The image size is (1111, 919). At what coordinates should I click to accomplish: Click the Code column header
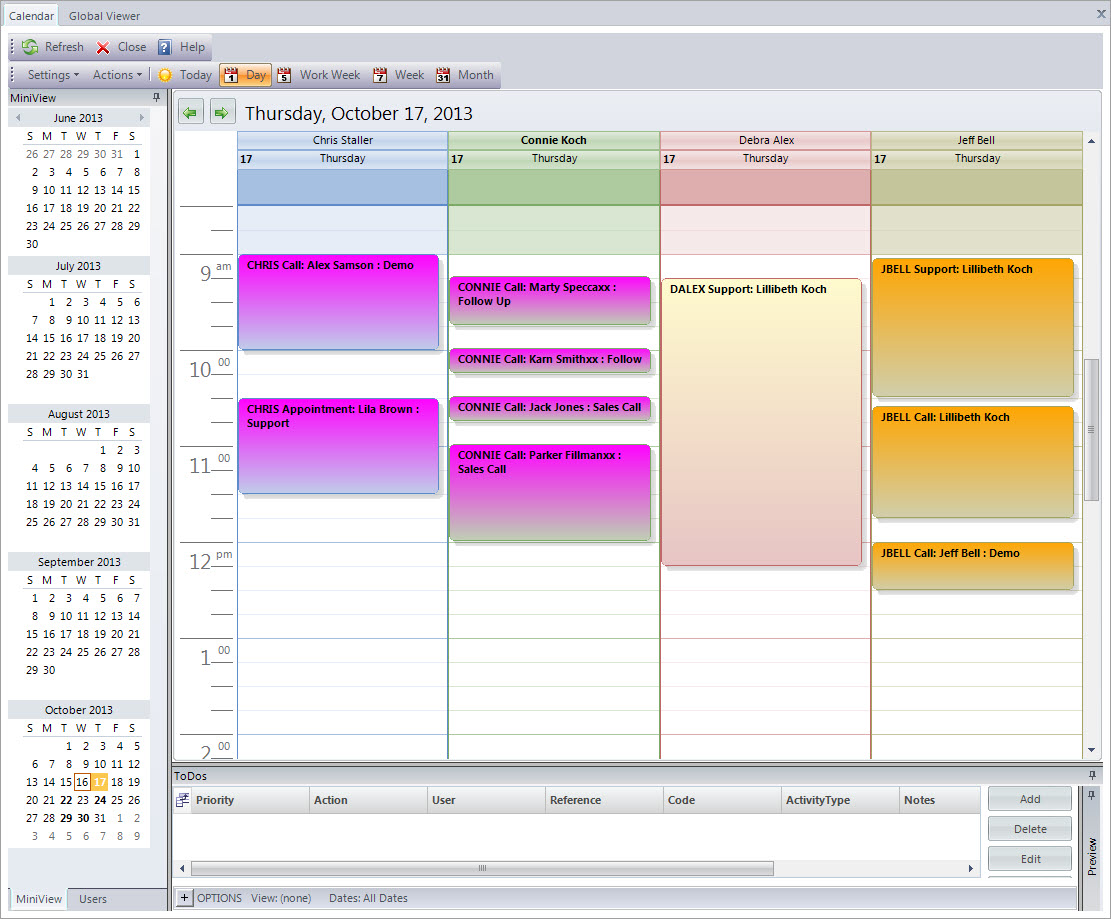click(x=722, y=800)
